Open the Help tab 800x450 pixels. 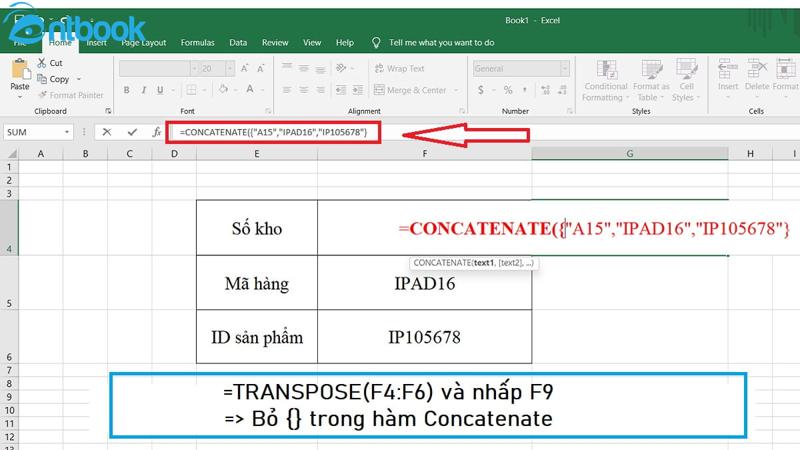pos(345,43)
